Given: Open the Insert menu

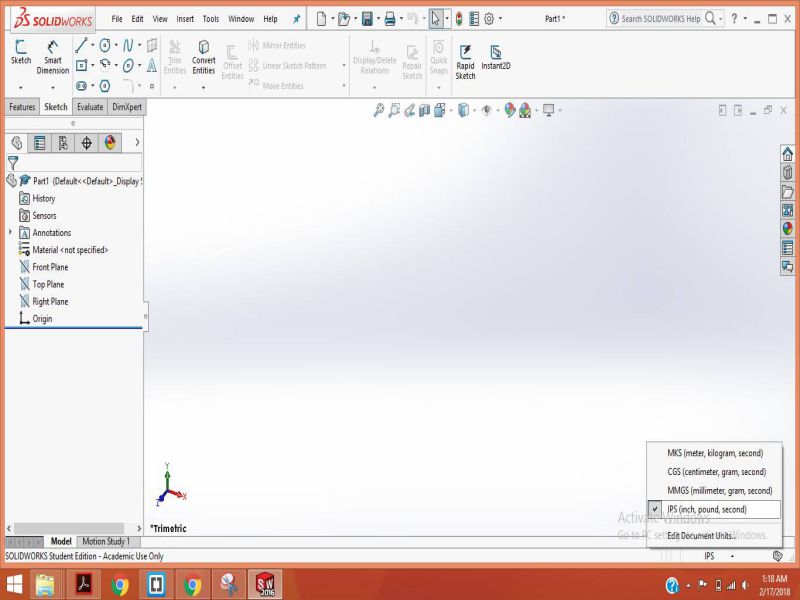Looking at the screenshot, I should point(185,19).
